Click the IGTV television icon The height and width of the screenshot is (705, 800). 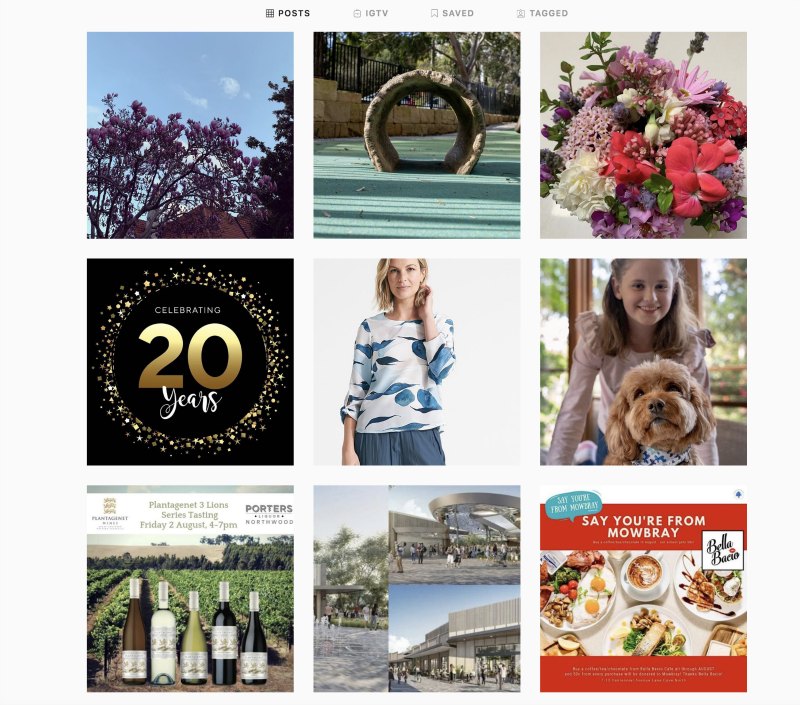point(357,13)
